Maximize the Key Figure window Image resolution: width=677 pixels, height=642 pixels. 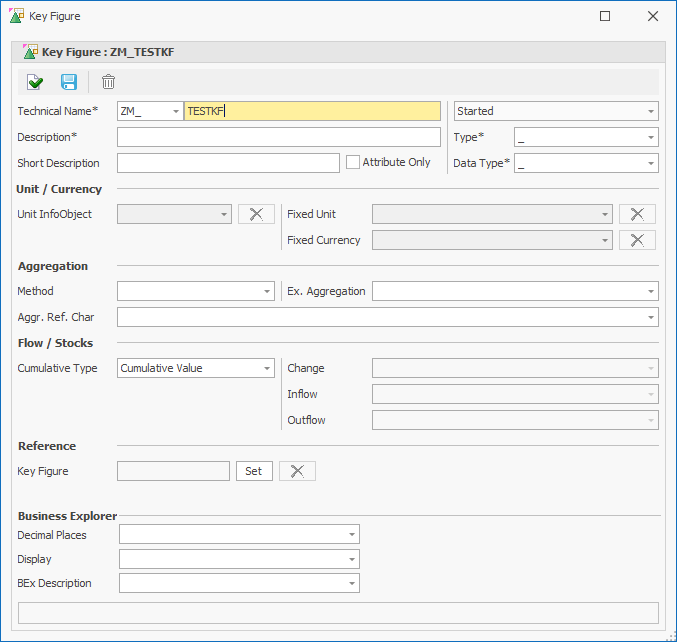click(x=605, y=16)
